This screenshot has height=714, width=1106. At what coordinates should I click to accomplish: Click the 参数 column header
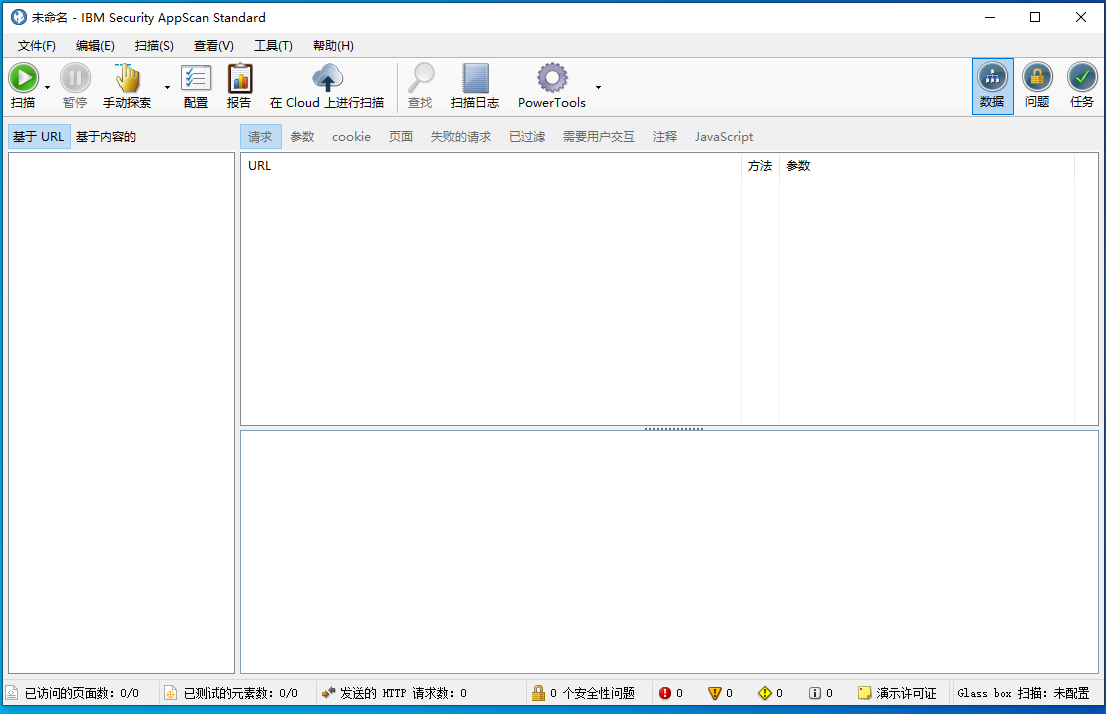coord(926,166)
